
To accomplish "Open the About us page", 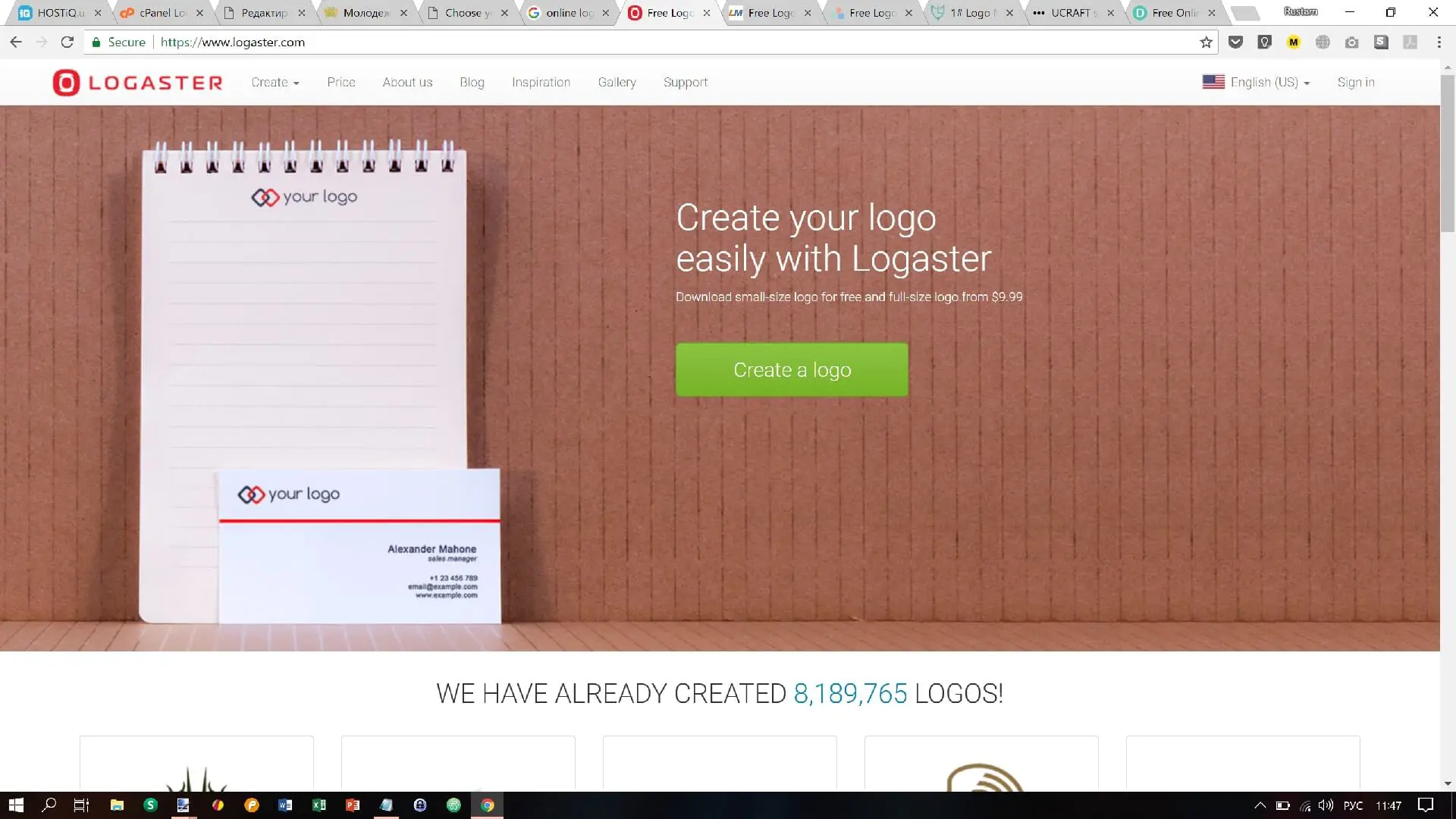I will [407, 83].
